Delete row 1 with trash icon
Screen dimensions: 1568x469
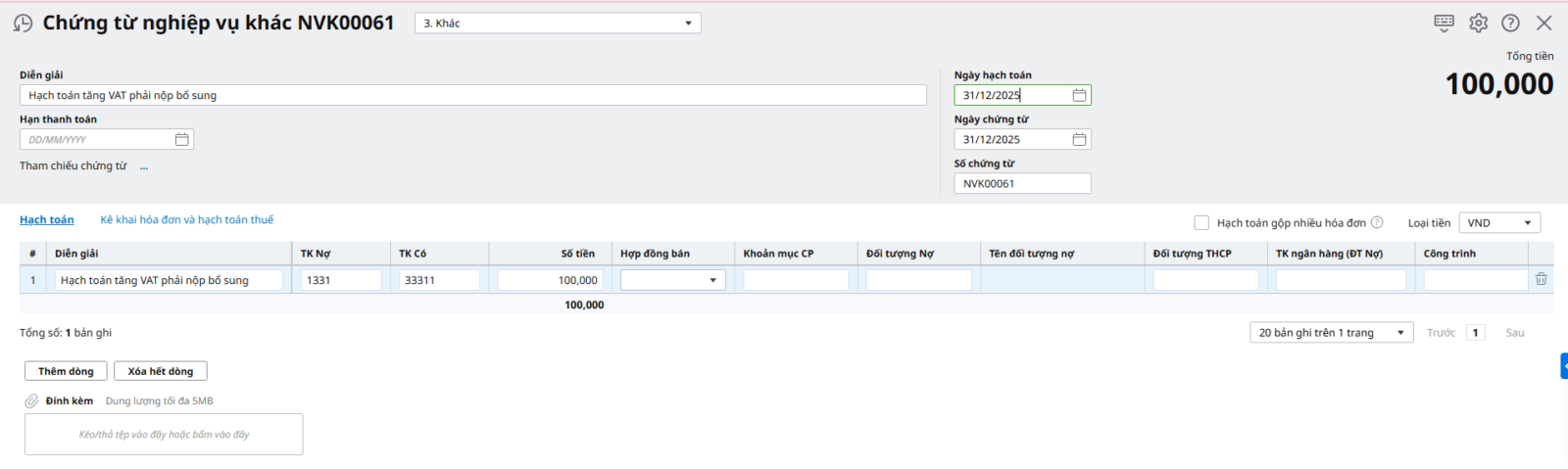1541,280
